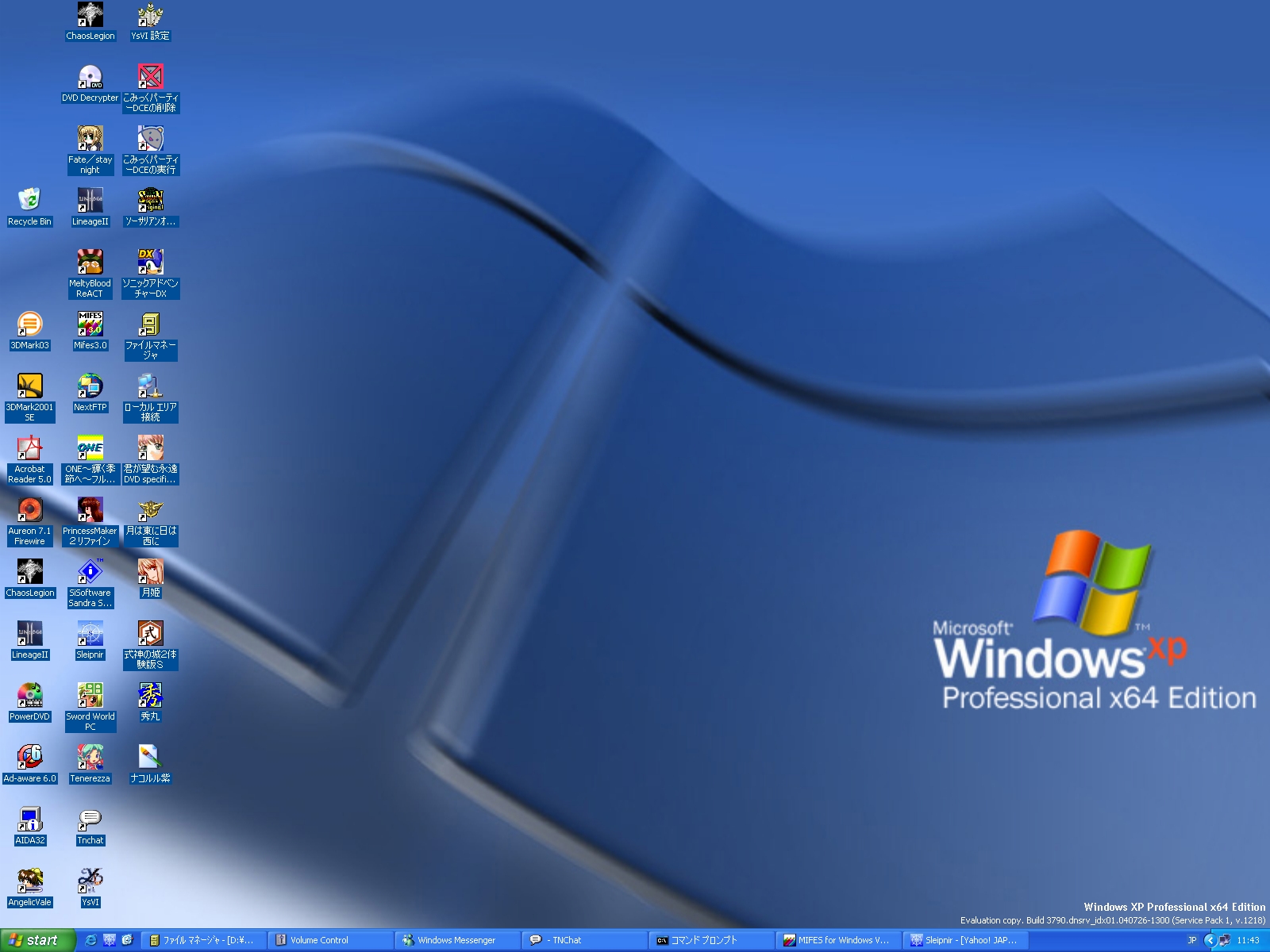Select the Ad-aware 6.0 icon
Screen dimensions: 1270x952
click(29, 758)
